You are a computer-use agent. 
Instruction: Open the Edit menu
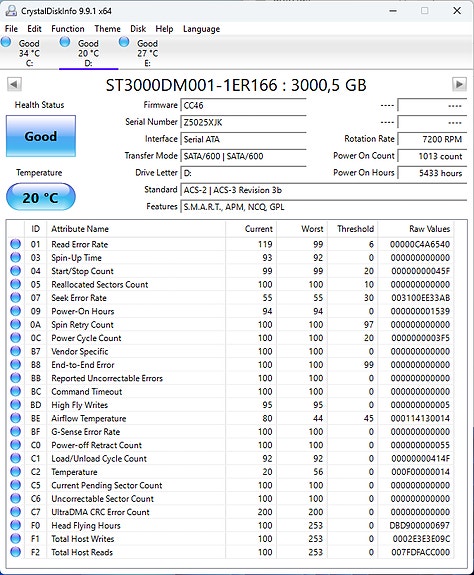pos(34,29)
